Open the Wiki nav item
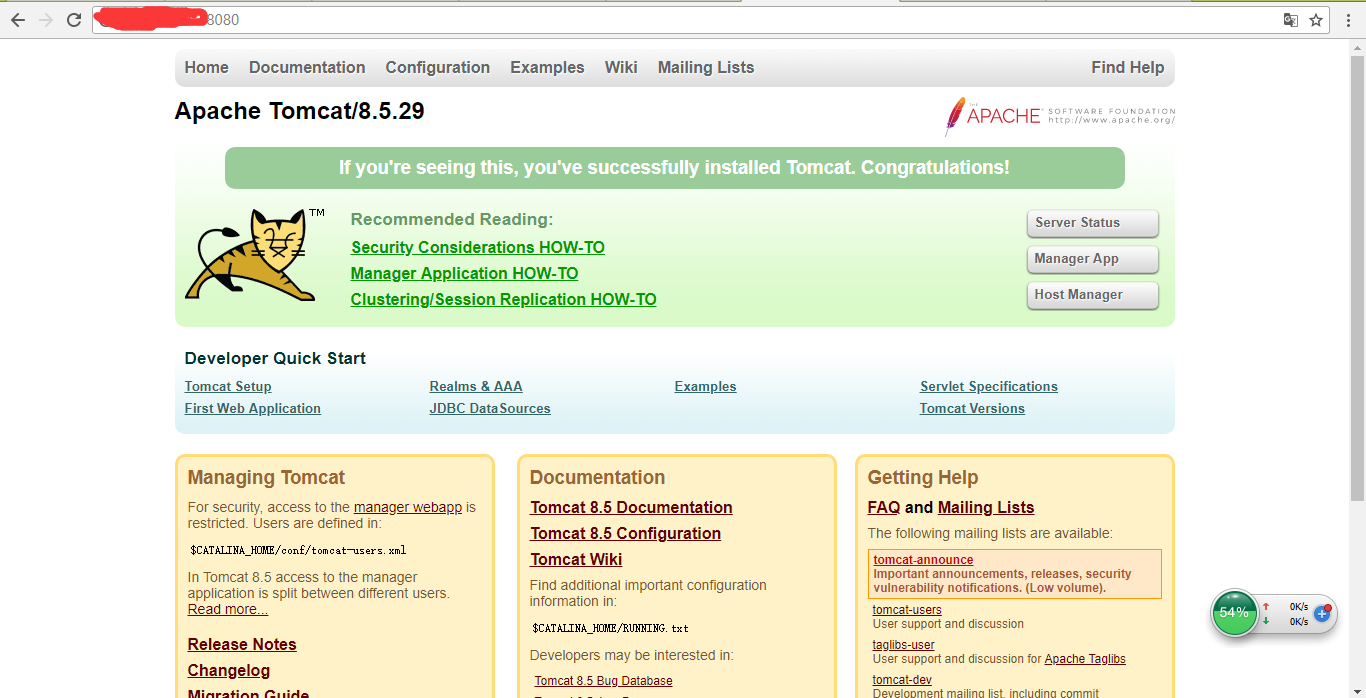 point(621,67)
